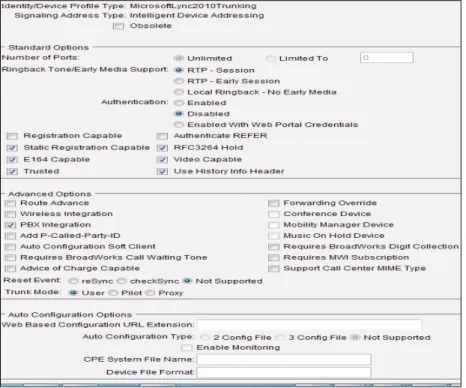Click Web Based Configuration URL Extension field
This screenshot has width=466, height=388.
309,325
